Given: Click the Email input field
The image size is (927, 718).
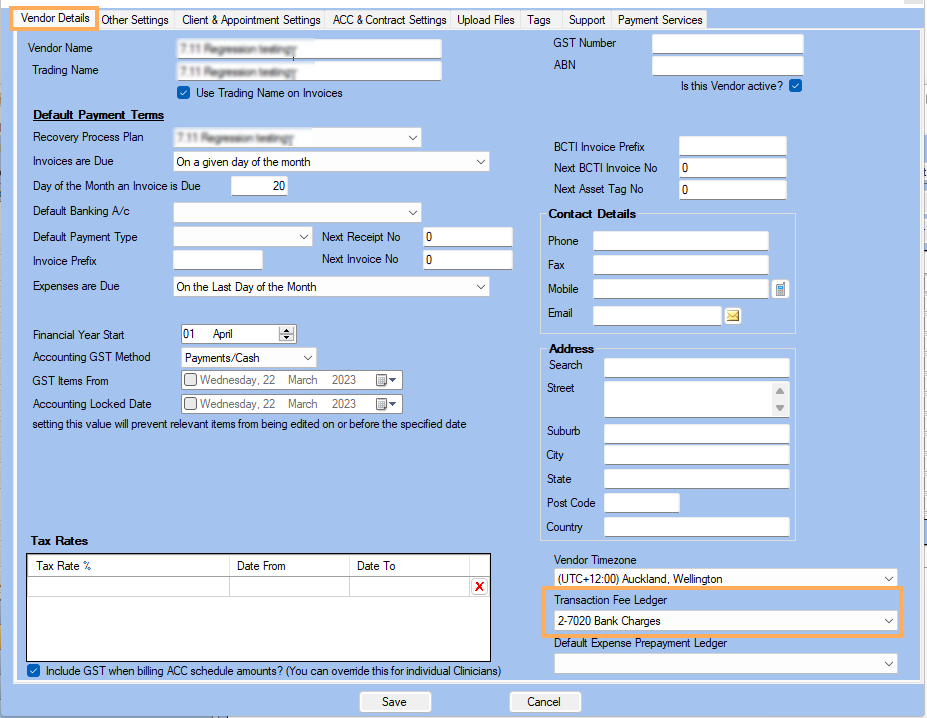Looking at the screenshot, I should pyautogui.click(x=657, y=315).
